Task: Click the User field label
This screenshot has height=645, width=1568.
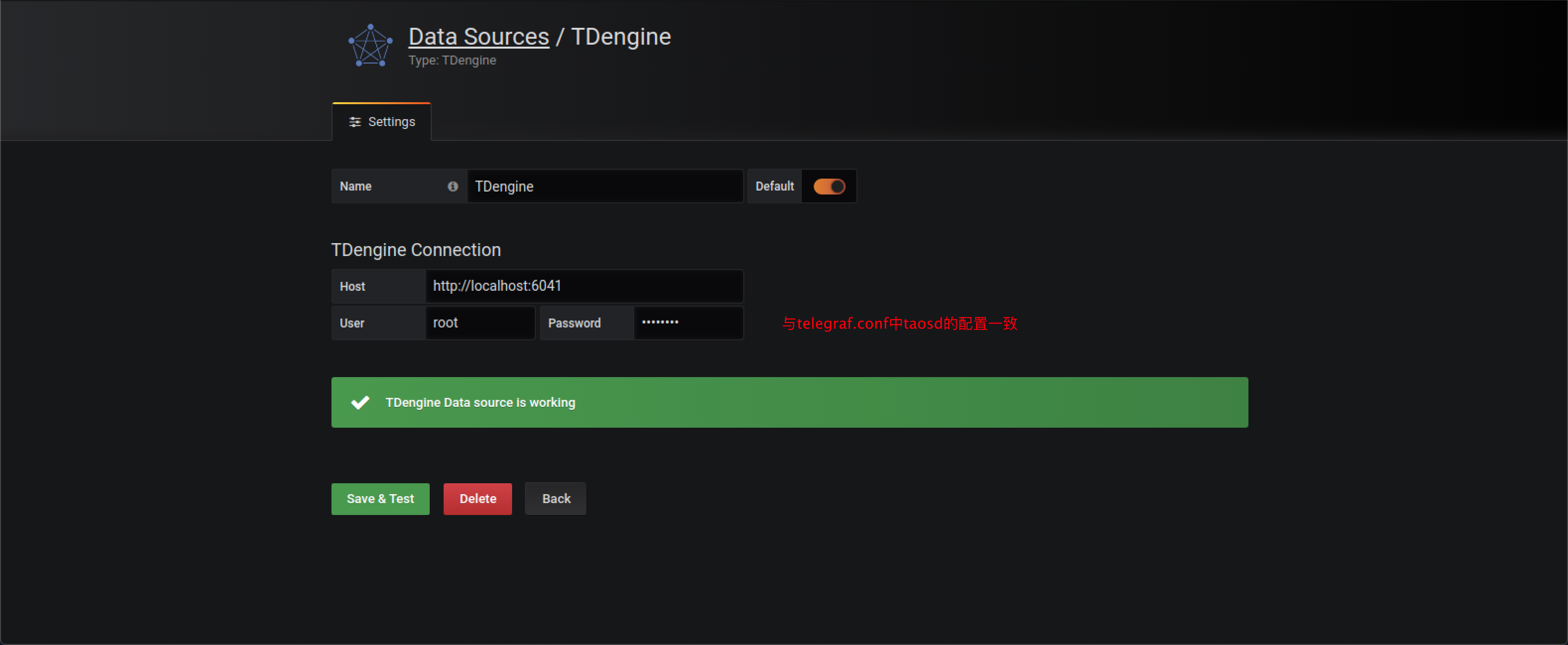Action: pos(352,323)
